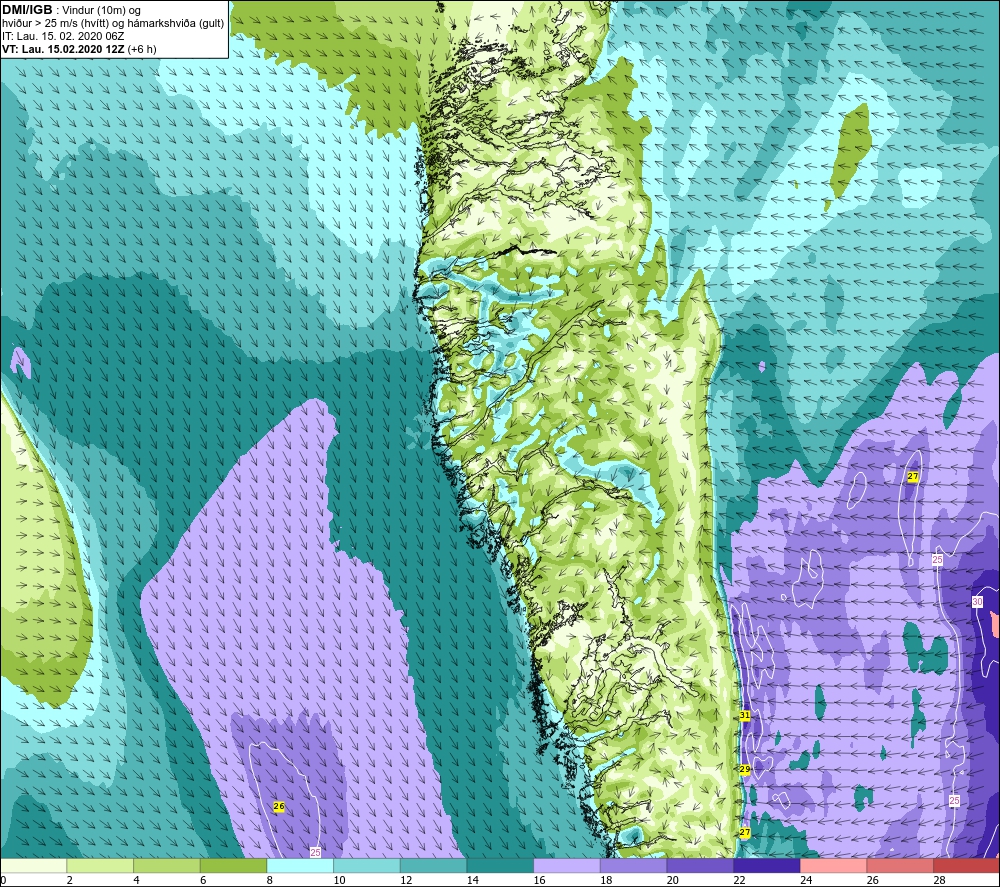1000x887 pixels.
Task: Select the dark teal 14–16 m/s swatch
Action: click(500, 866)
